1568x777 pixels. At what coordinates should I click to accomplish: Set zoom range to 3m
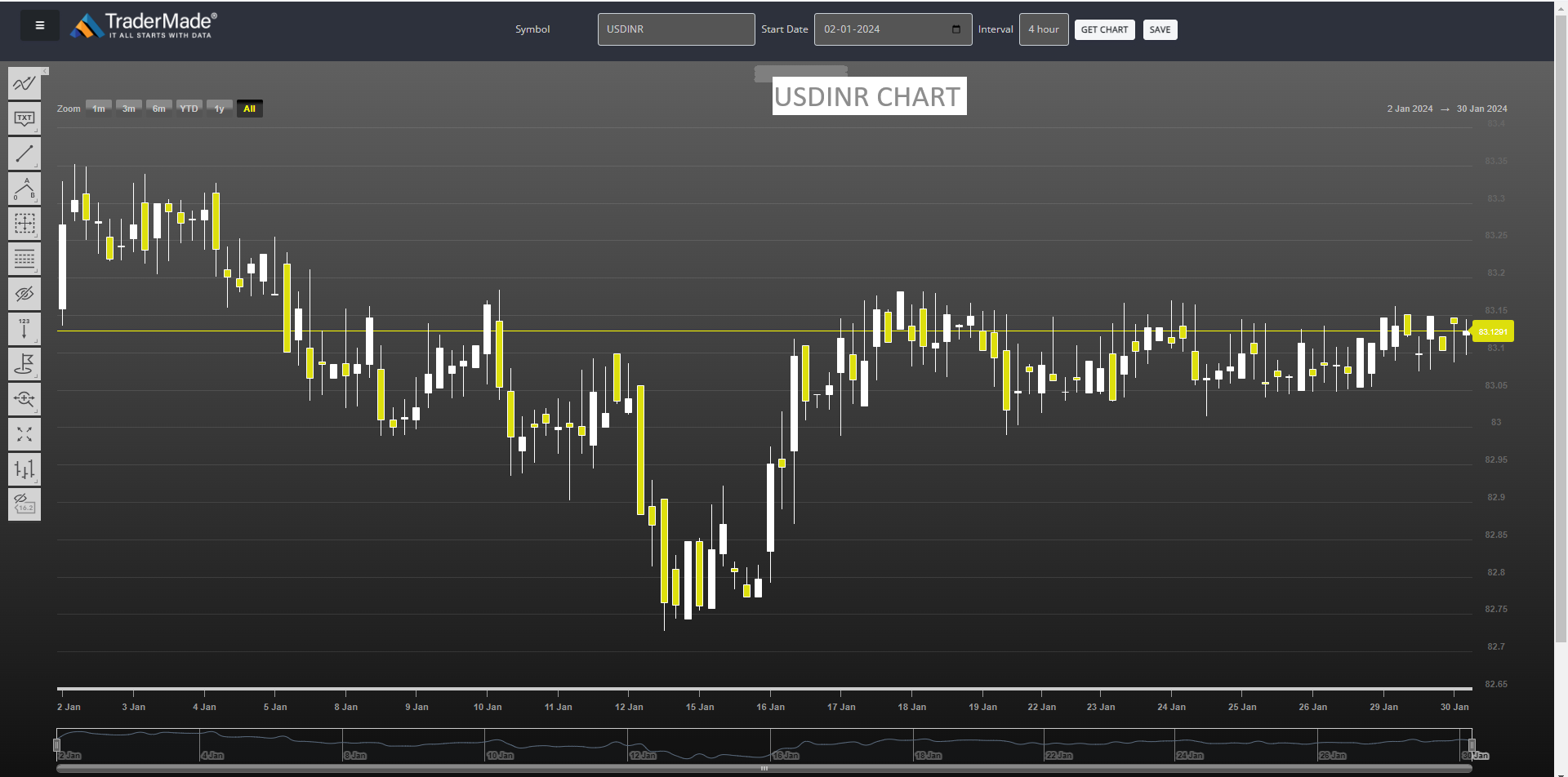129,109
